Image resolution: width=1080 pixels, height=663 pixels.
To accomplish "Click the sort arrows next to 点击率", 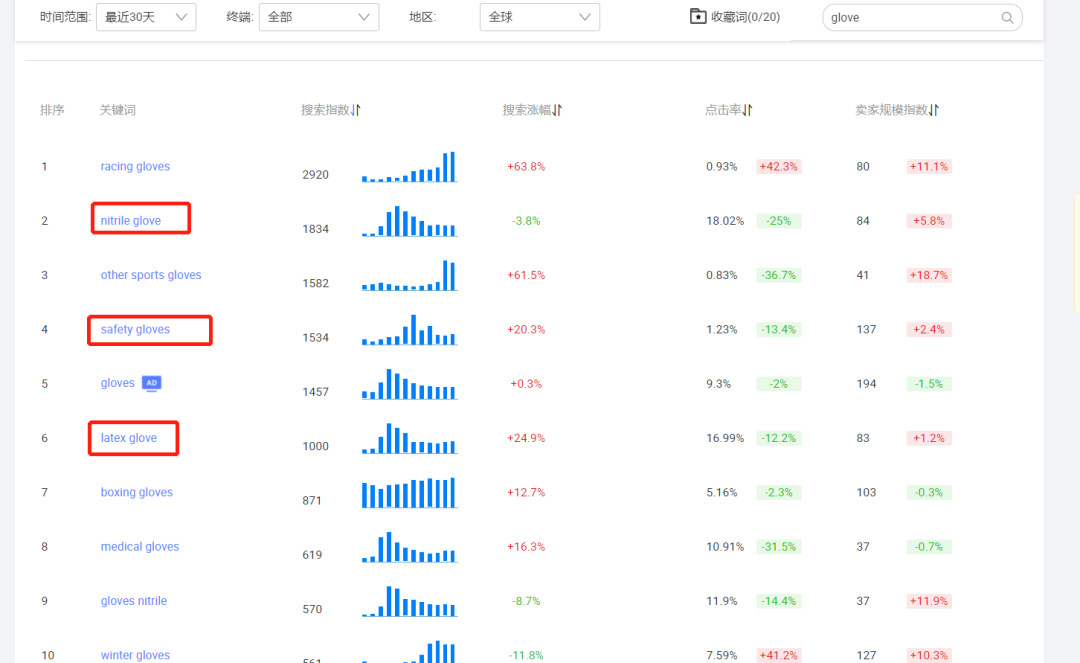I will pyautogui.click(x=747, y=109).
